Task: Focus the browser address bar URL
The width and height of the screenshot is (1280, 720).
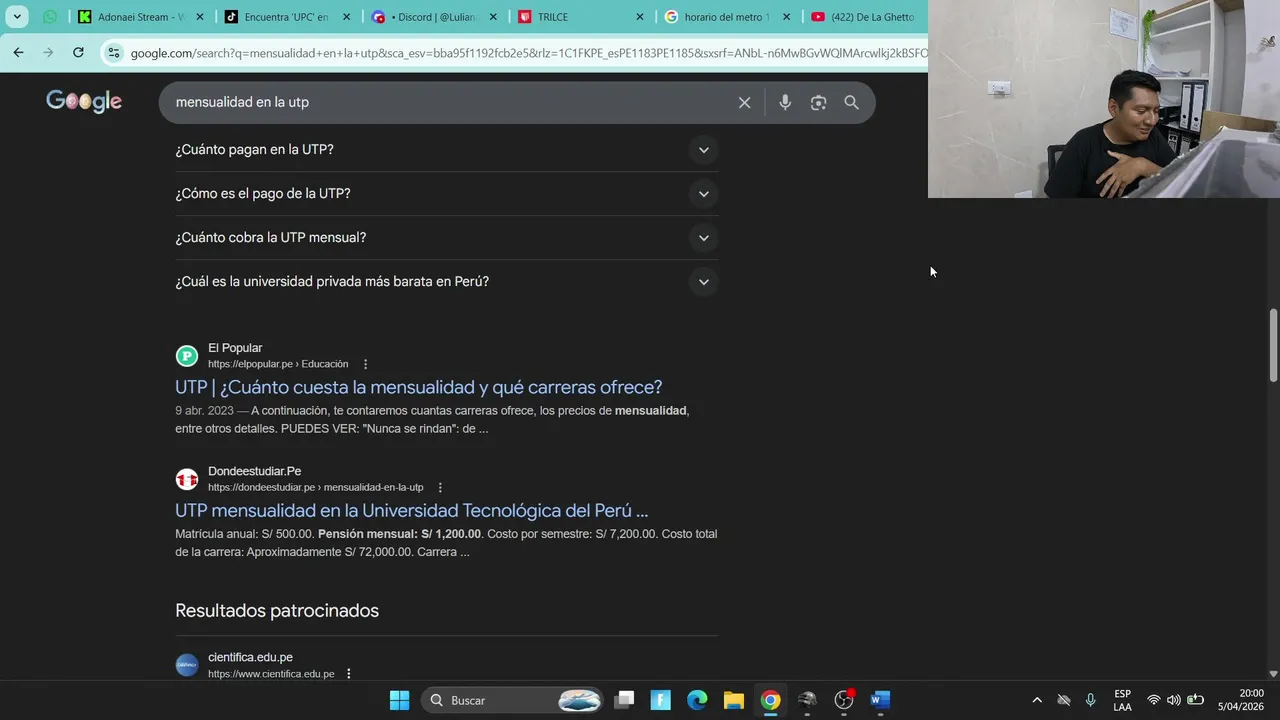Action: pyautogui.click(x=528, y=53)
